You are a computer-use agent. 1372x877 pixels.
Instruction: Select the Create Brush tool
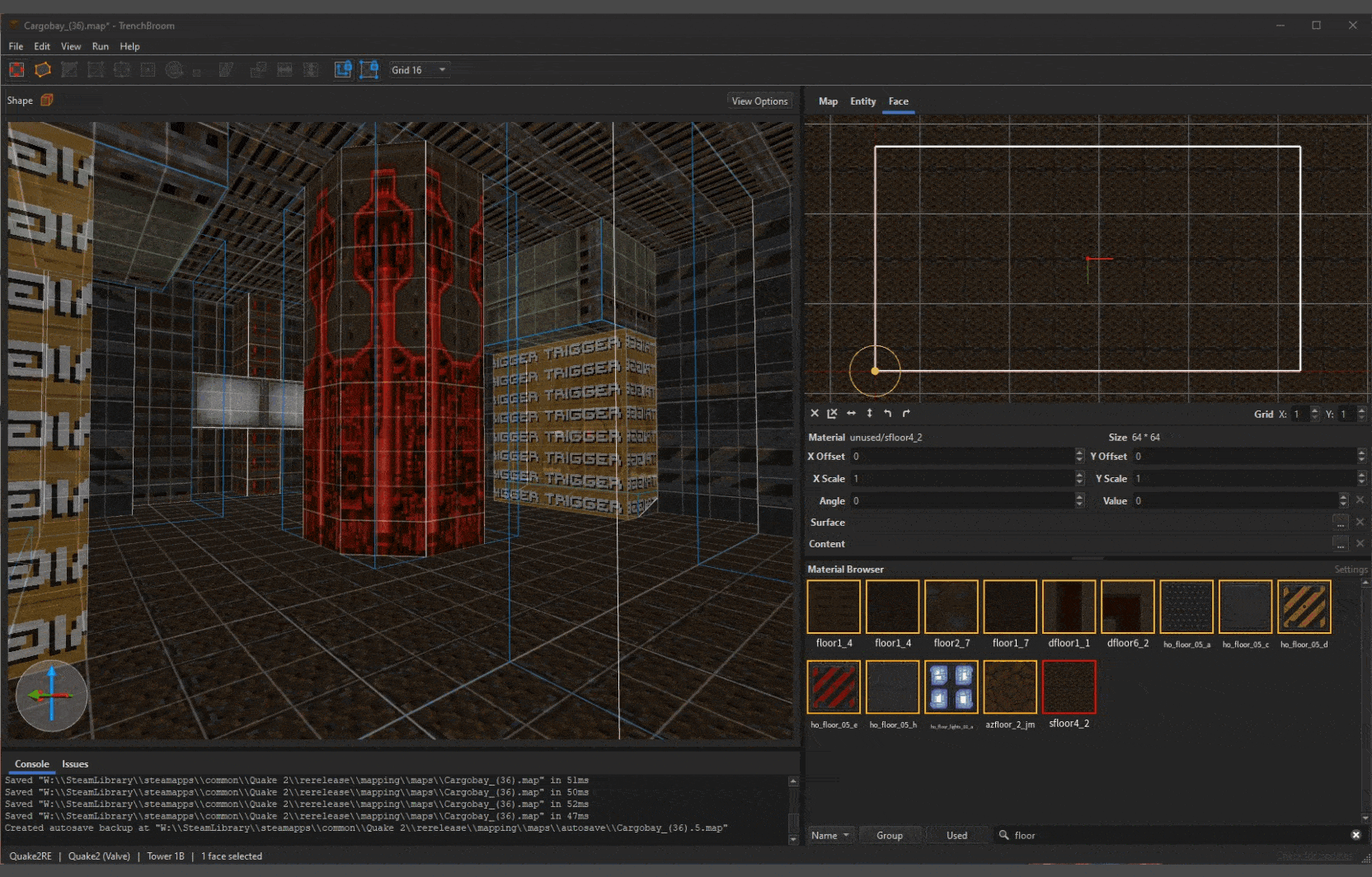click(16, 70)
